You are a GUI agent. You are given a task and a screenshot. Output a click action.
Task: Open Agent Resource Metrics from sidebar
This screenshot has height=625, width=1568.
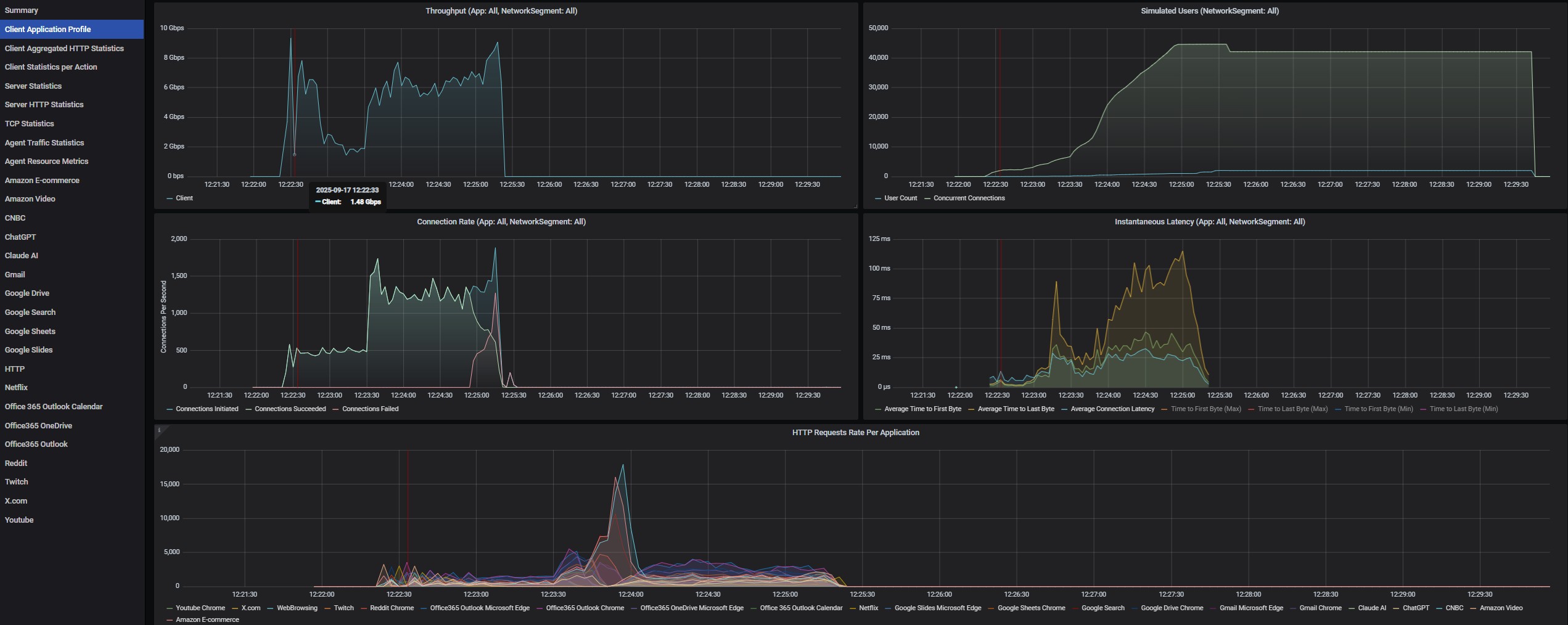click(46, 161)
